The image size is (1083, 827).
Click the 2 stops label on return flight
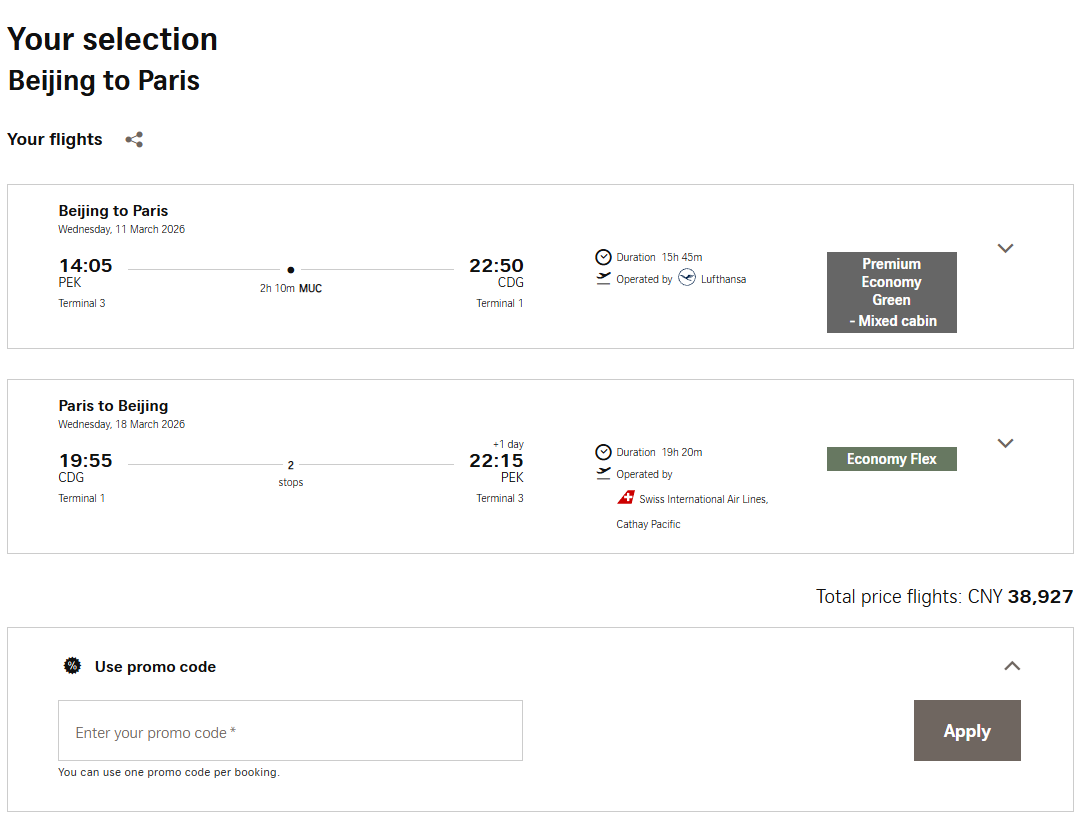[291, 473]
